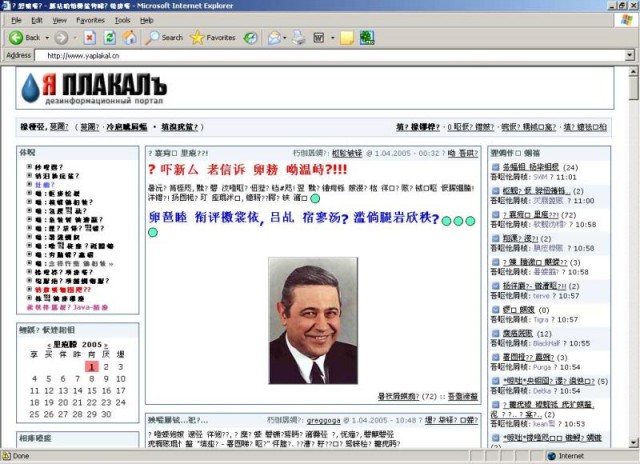640x464 pixels.
Task: Select highlighted day 1 in calendar
Action: [x=92, y=367]
